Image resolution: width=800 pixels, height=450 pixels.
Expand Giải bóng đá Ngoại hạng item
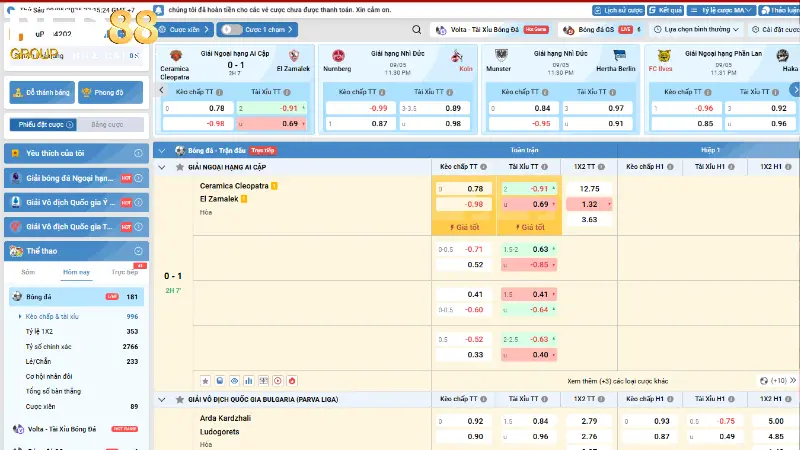pos(138,178)
